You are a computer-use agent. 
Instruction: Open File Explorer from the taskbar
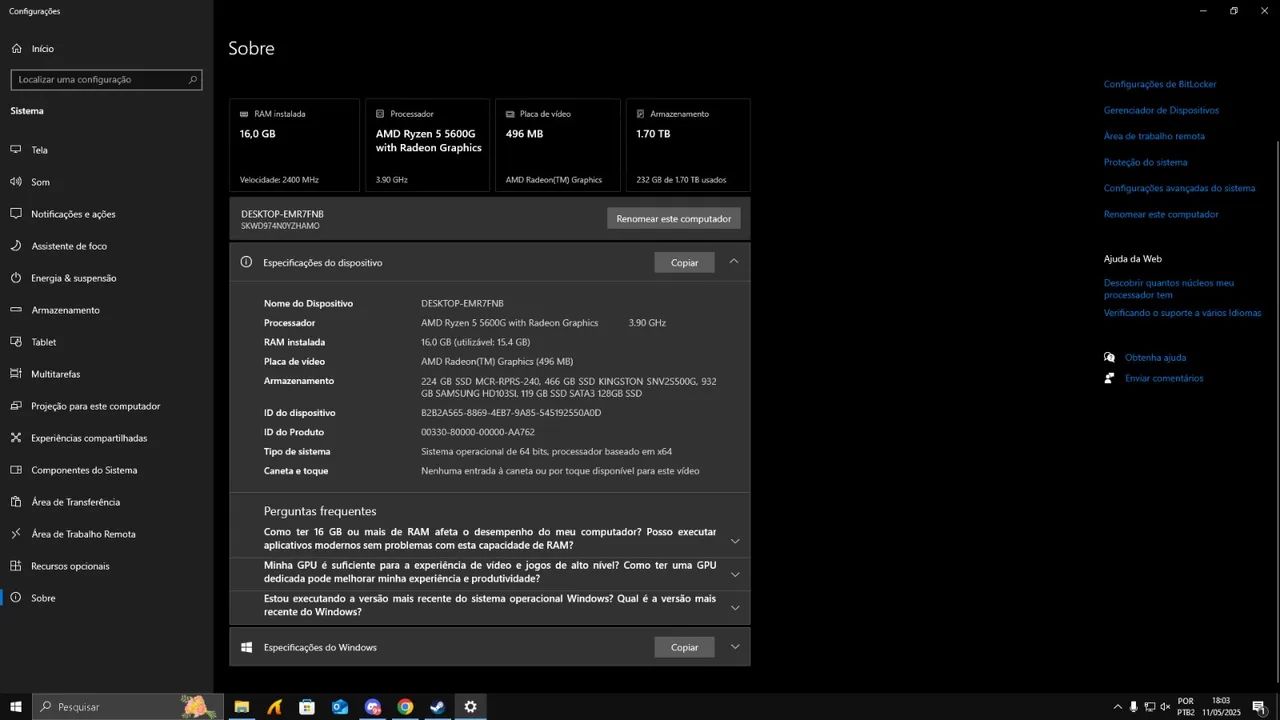click(x=242, y=707)
